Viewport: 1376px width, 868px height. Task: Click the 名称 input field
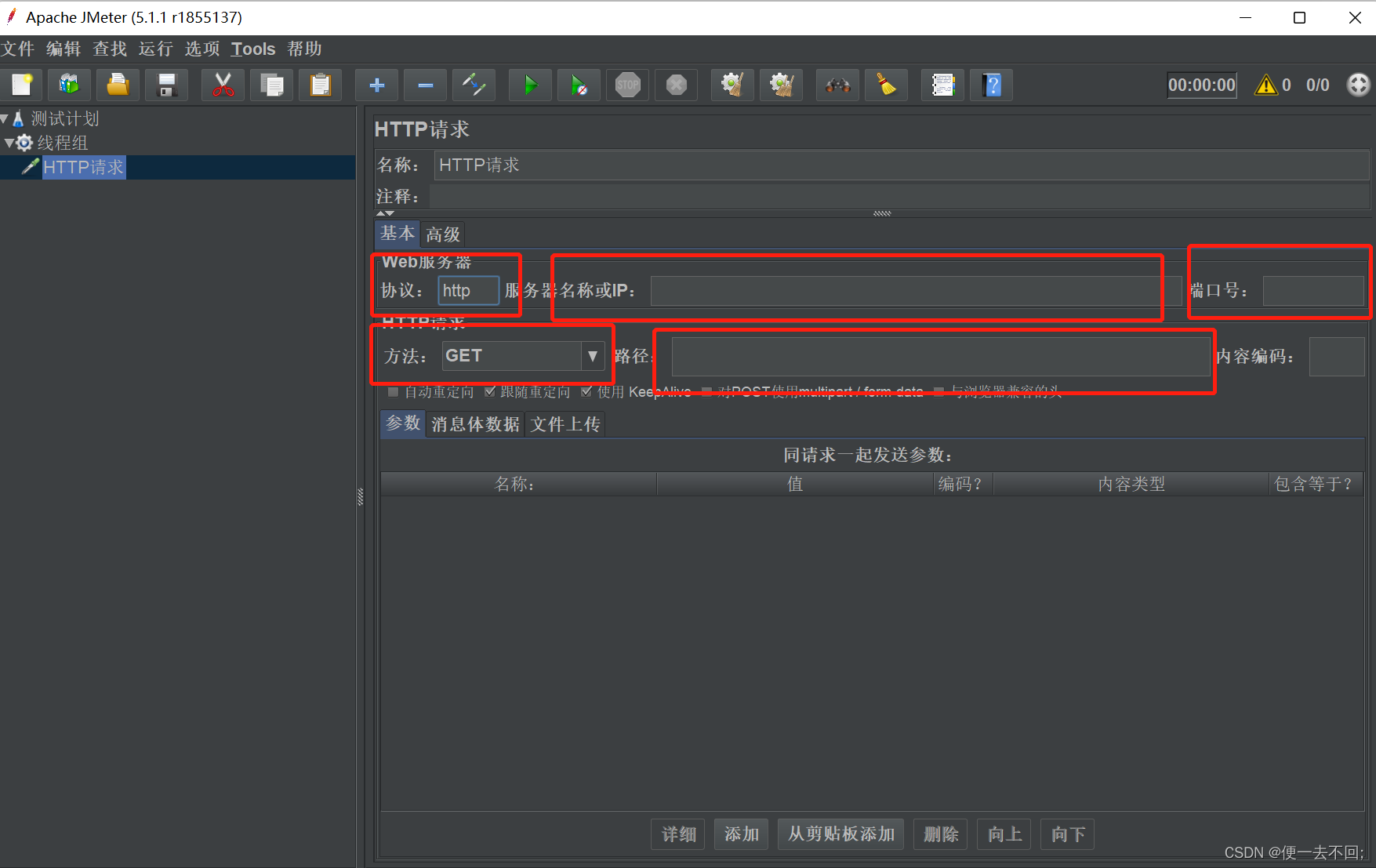pos(902,165)
